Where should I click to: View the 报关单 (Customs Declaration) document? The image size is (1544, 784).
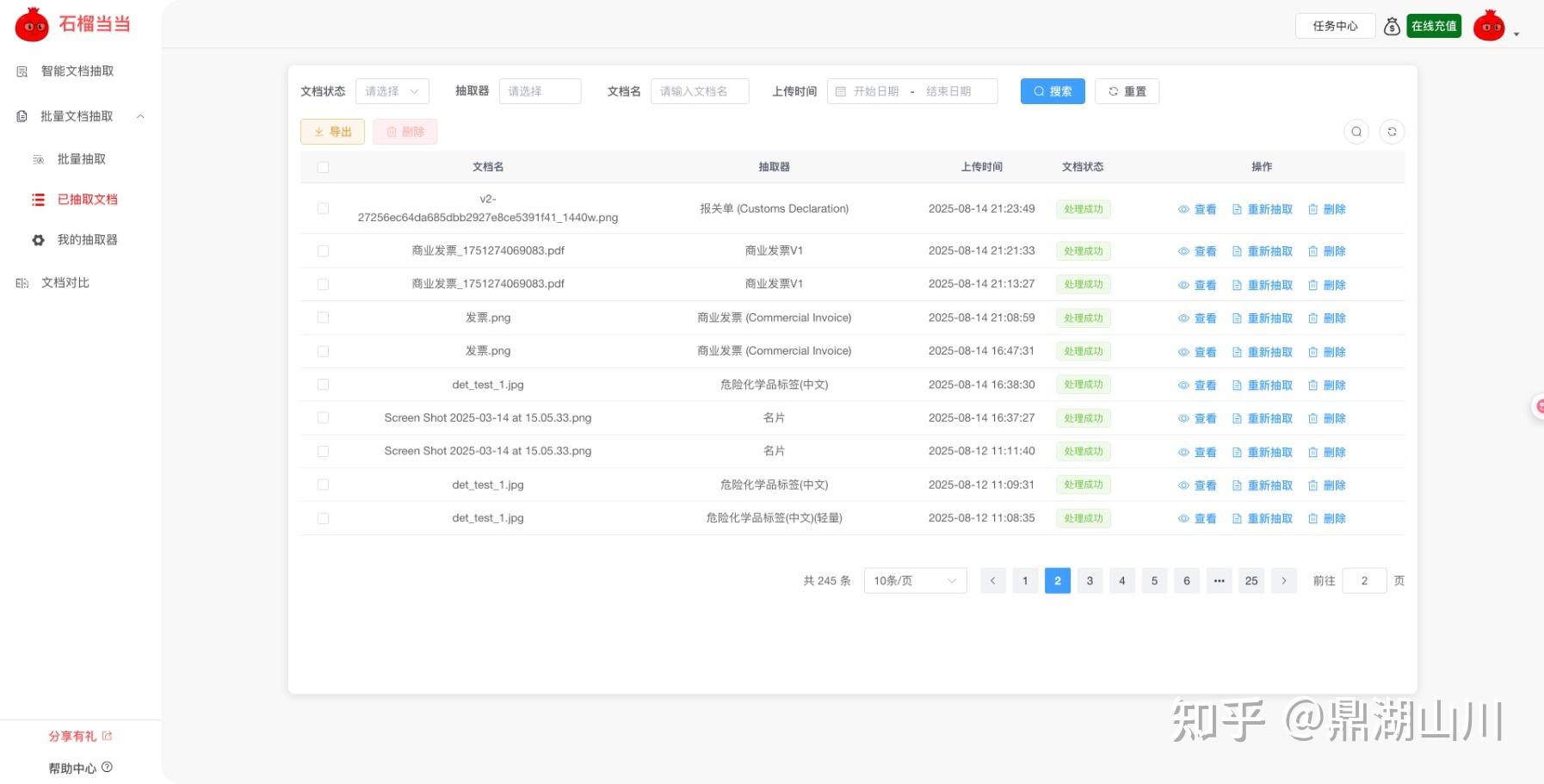(x=1197, y=209)
